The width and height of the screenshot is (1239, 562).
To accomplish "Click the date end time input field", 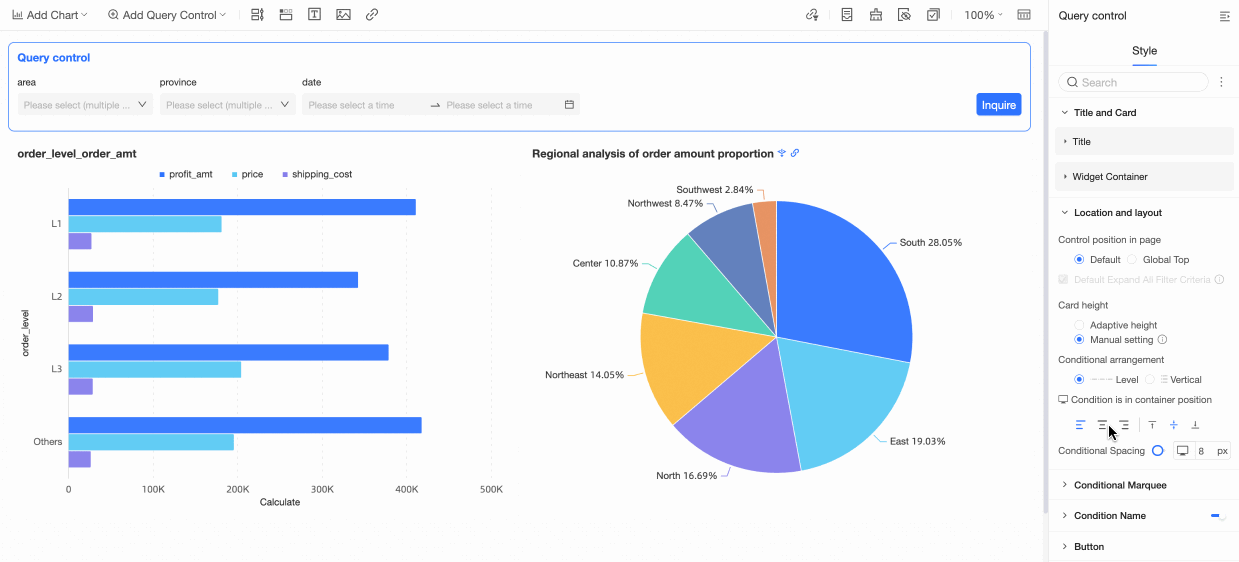I will [502, 105].
